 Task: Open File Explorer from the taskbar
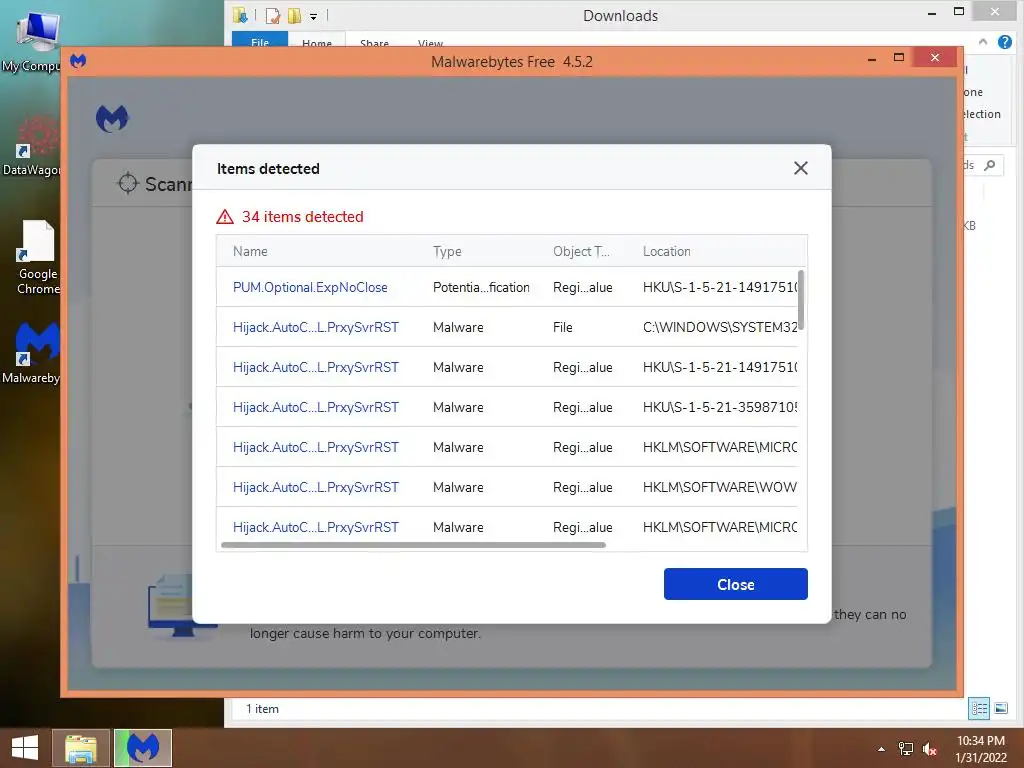[x=80, y=748]
